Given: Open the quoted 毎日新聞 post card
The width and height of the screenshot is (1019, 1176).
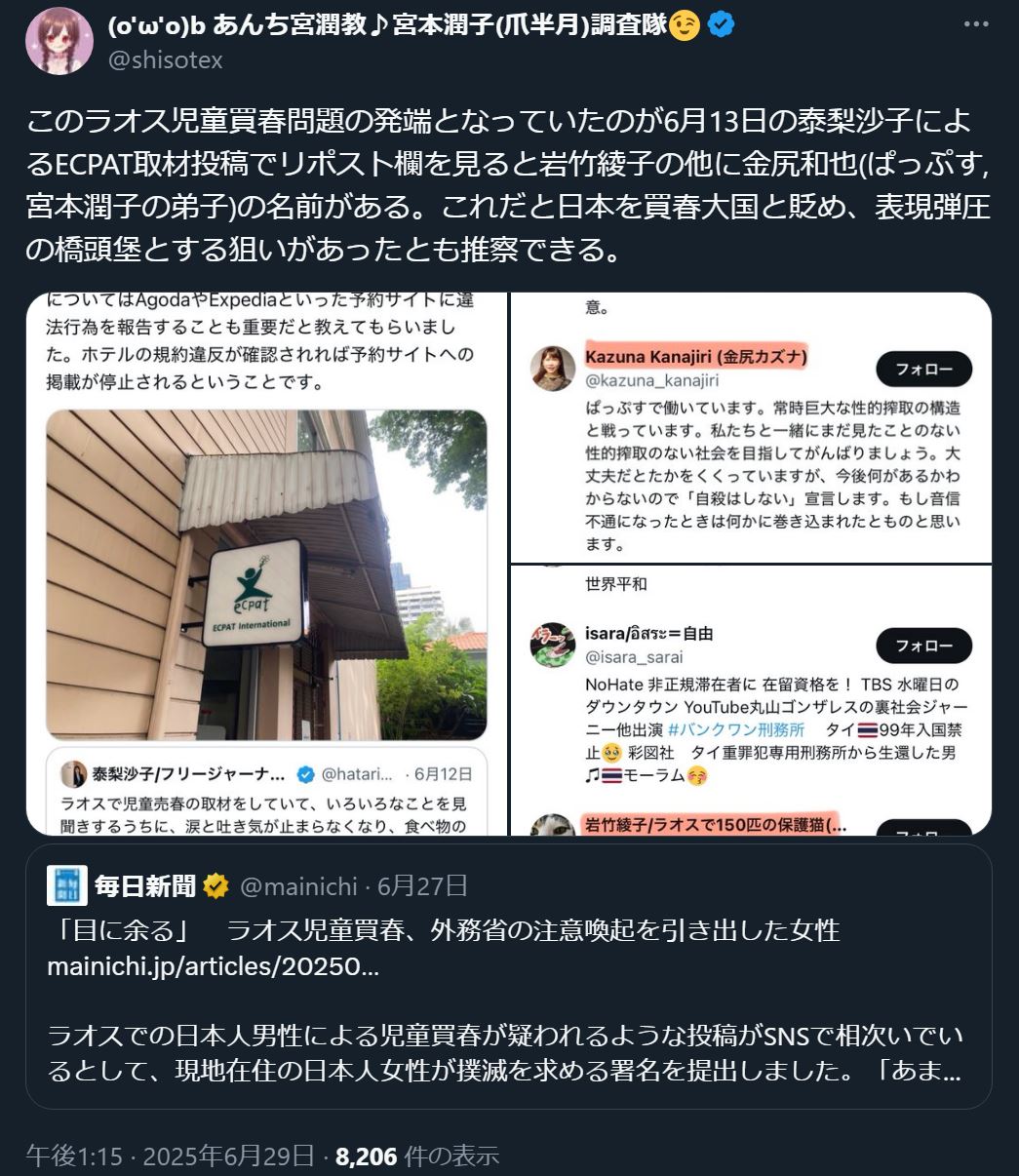Looking at the screenshot, I should click(509, 976).
